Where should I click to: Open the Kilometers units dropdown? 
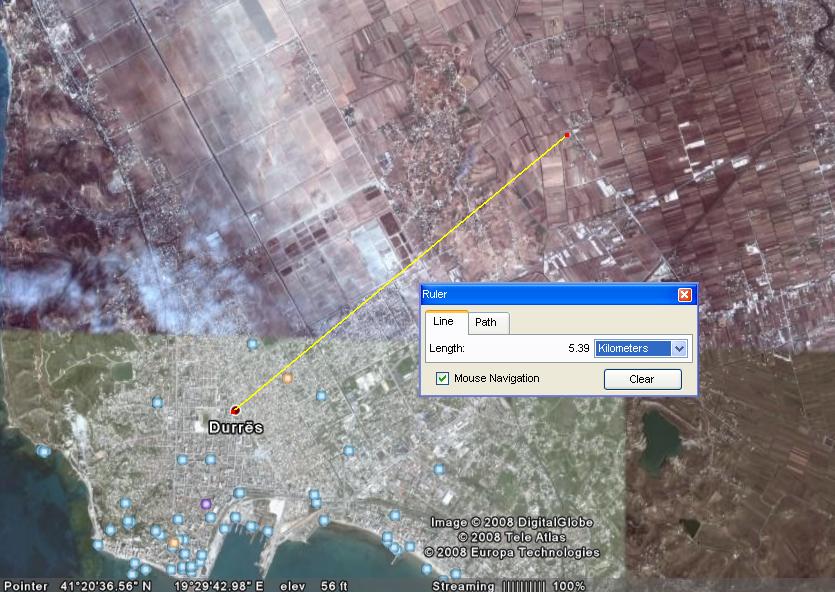tap(640, 348)
